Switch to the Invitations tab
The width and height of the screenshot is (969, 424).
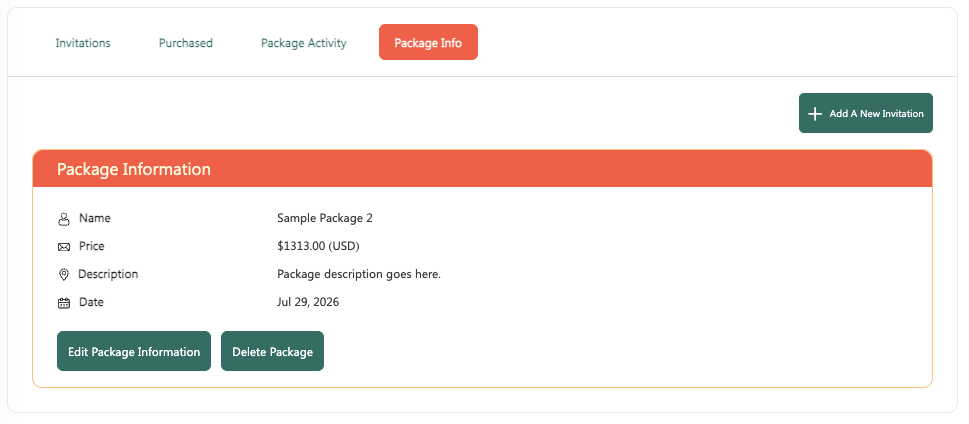(x=83, y=43)
